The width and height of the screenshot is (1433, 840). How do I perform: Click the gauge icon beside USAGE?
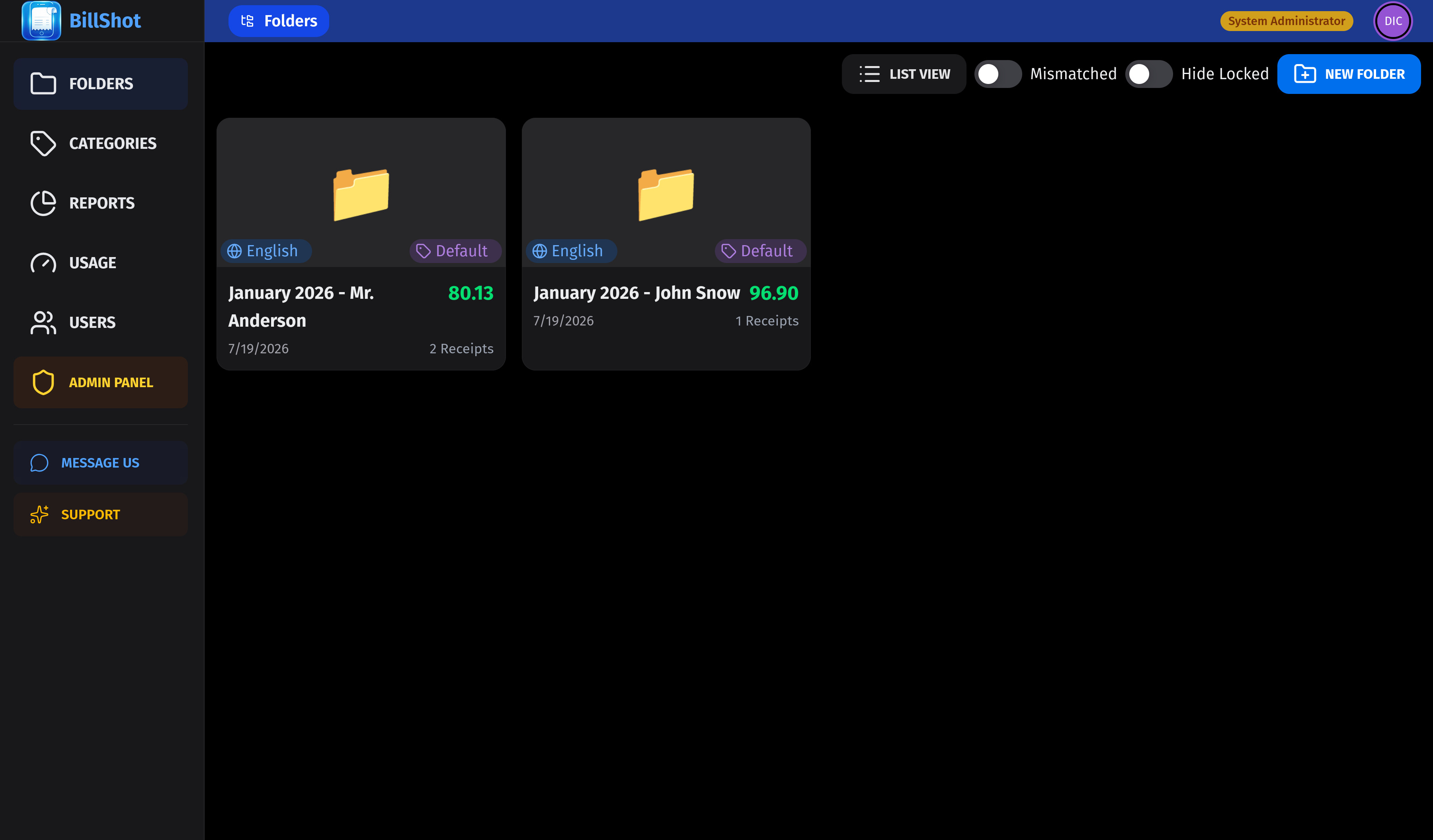point(43,263)
